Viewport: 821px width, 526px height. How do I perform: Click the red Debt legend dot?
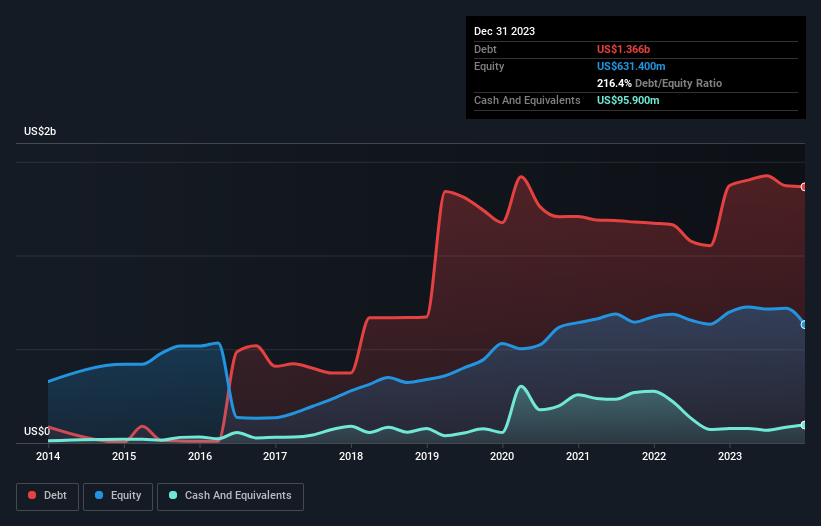click(x=32, y=495)
